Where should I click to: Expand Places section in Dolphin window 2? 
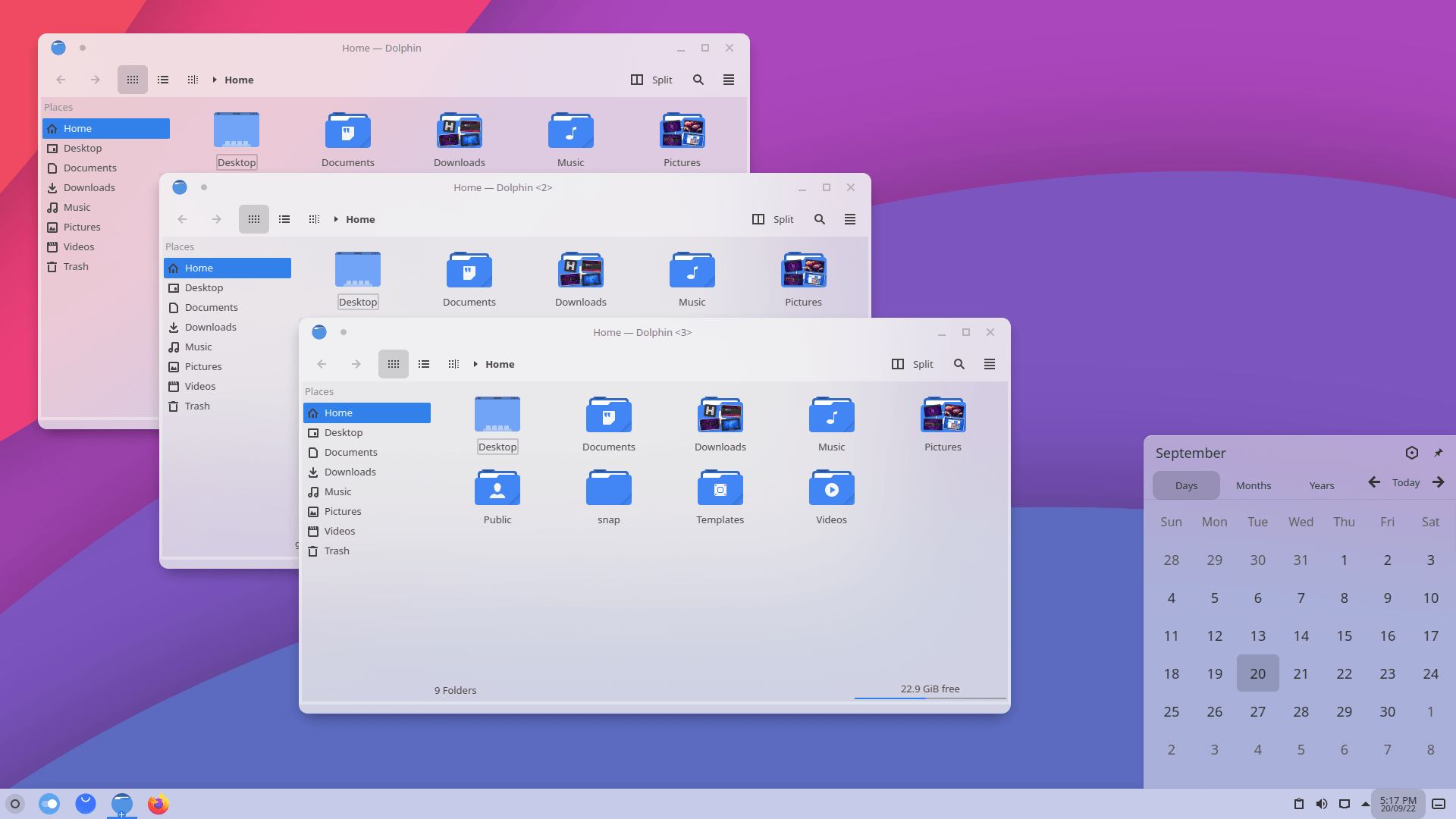coord(180,246)
